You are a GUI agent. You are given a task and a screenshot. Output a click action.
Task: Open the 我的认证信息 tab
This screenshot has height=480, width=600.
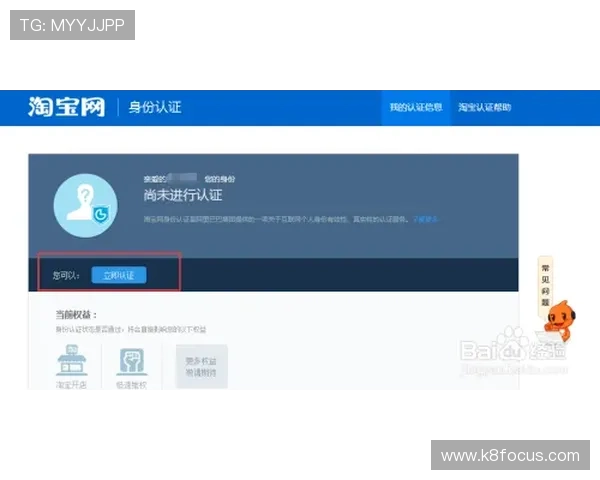(416, 108)
